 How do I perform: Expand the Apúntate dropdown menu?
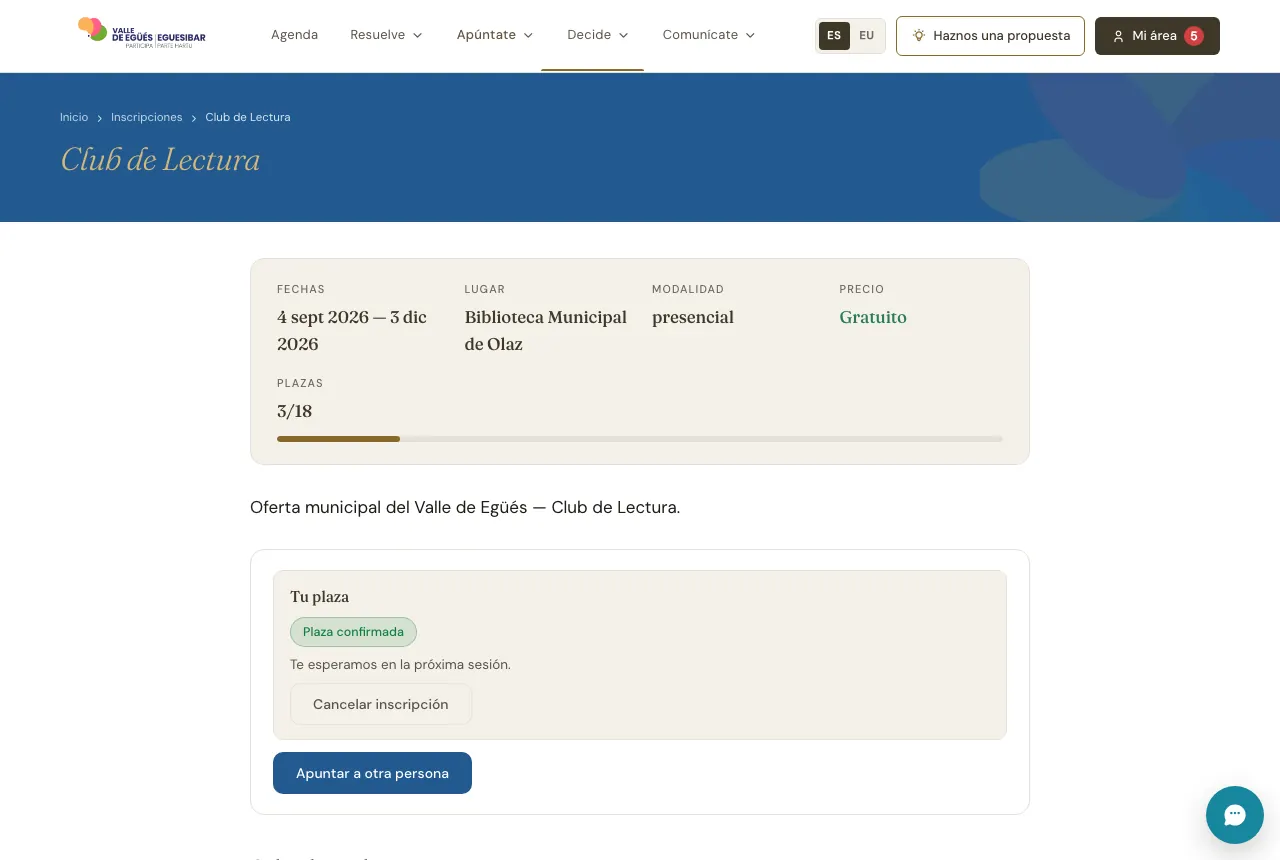[x=495, y=35]
